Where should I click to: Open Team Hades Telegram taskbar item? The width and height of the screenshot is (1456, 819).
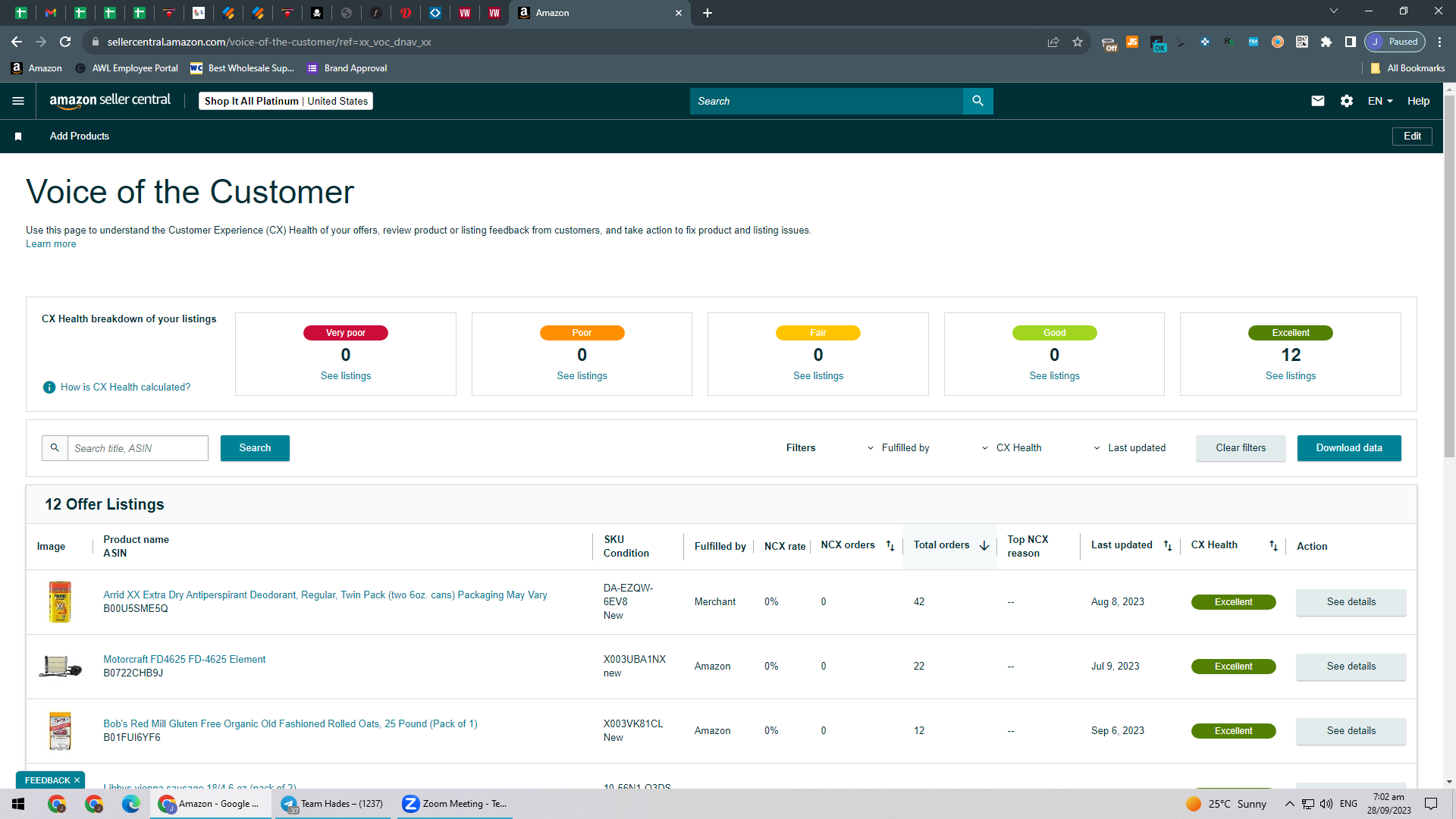pos(332,804)
